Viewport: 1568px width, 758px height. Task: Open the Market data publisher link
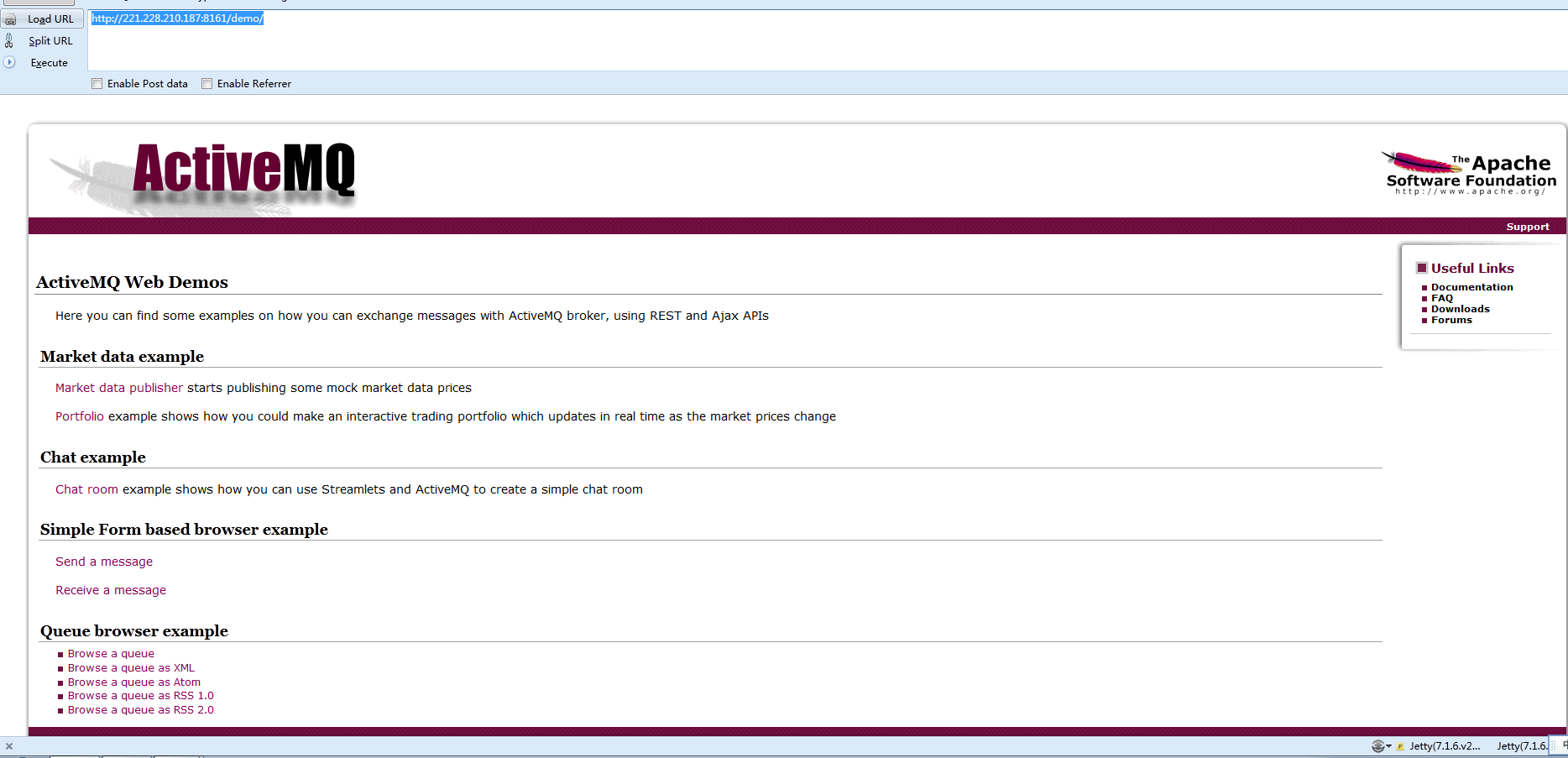(119, 388)
